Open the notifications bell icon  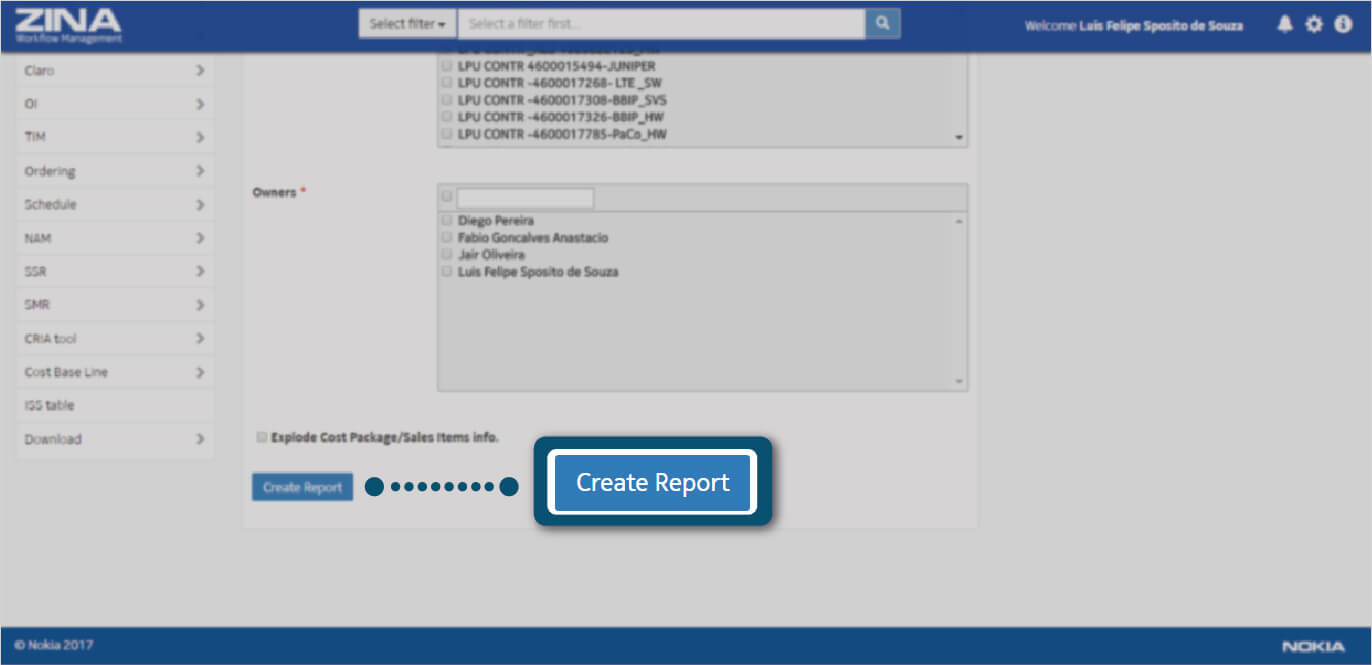point(1285,25)
